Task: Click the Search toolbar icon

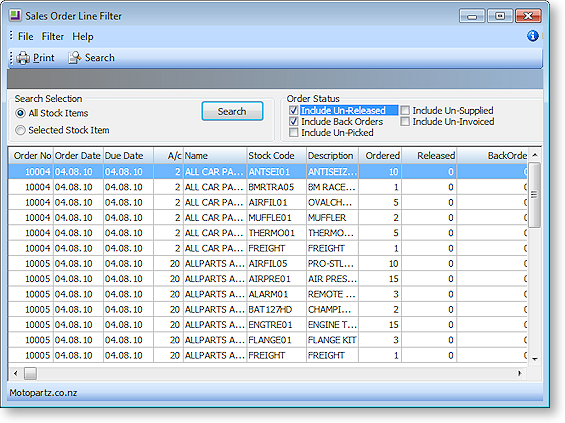Action: (75, 58)
